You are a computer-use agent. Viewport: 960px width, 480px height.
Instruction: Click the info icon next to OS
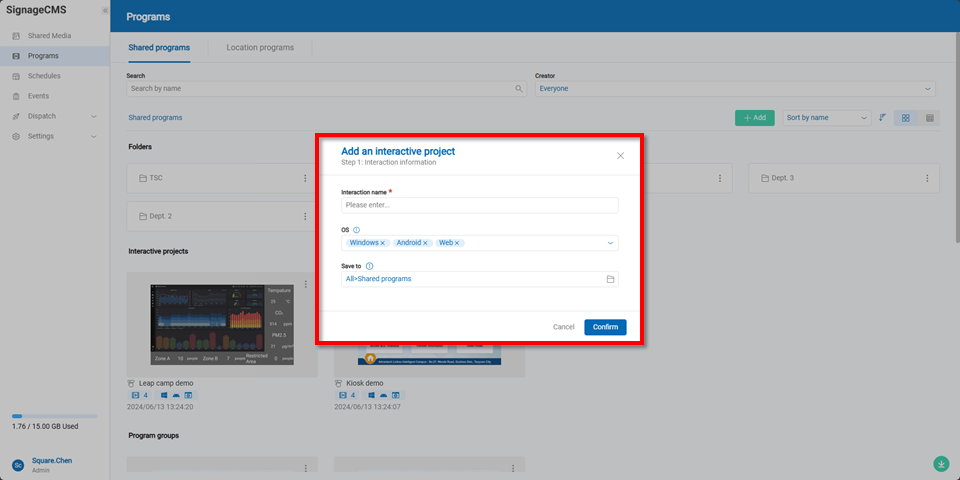pos(357,230)
